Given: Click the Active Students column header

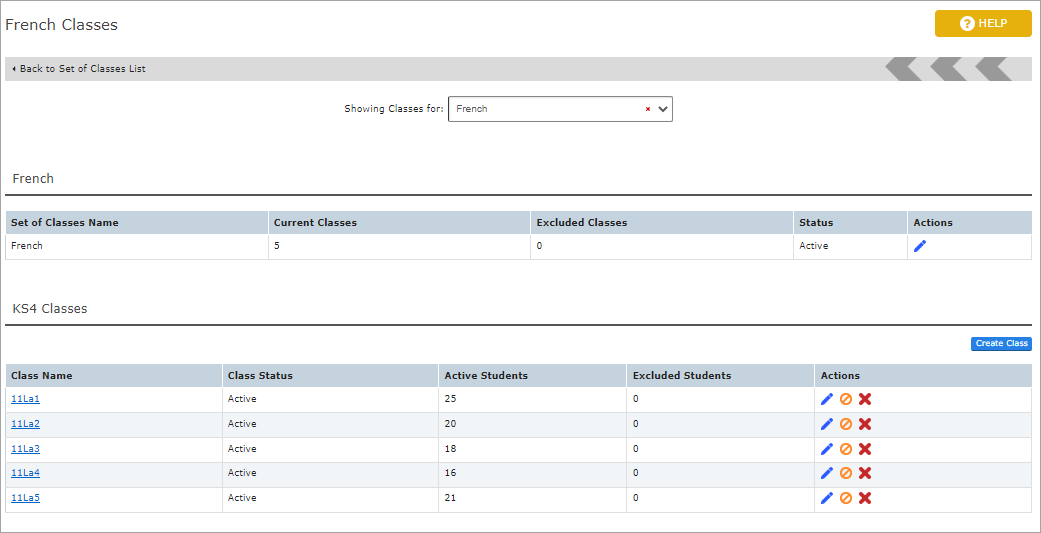Looking at the screenshot, I should pos(486,376).
